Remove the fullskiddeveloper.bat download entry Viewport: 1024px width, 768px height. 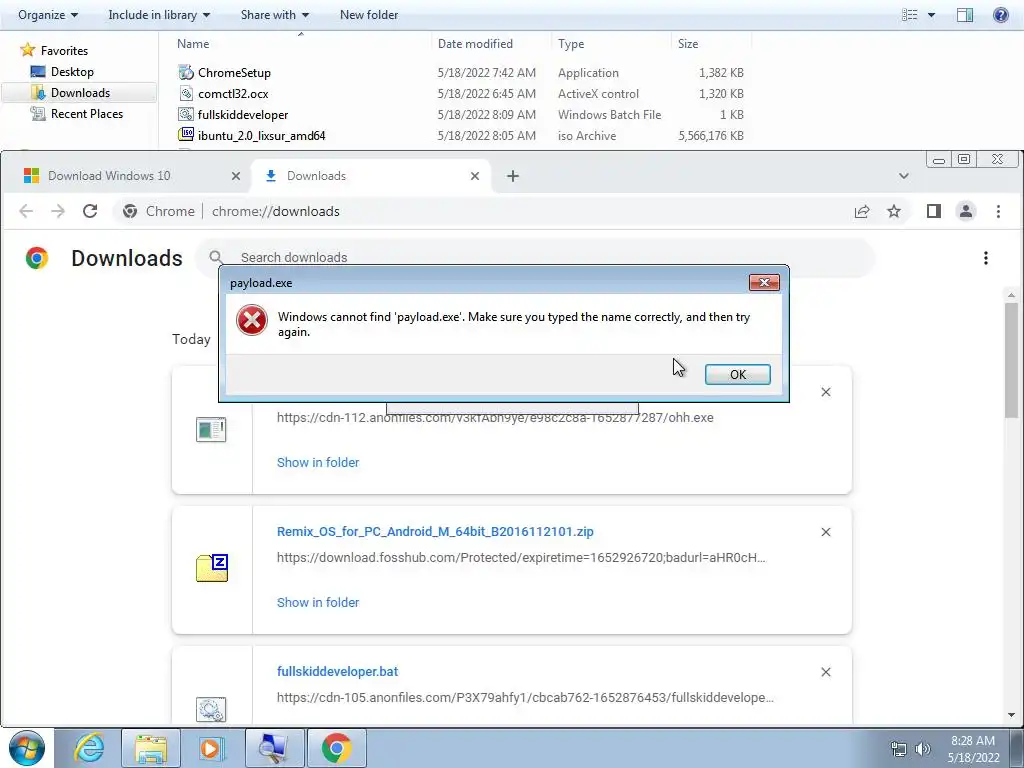tap(825, 672)
